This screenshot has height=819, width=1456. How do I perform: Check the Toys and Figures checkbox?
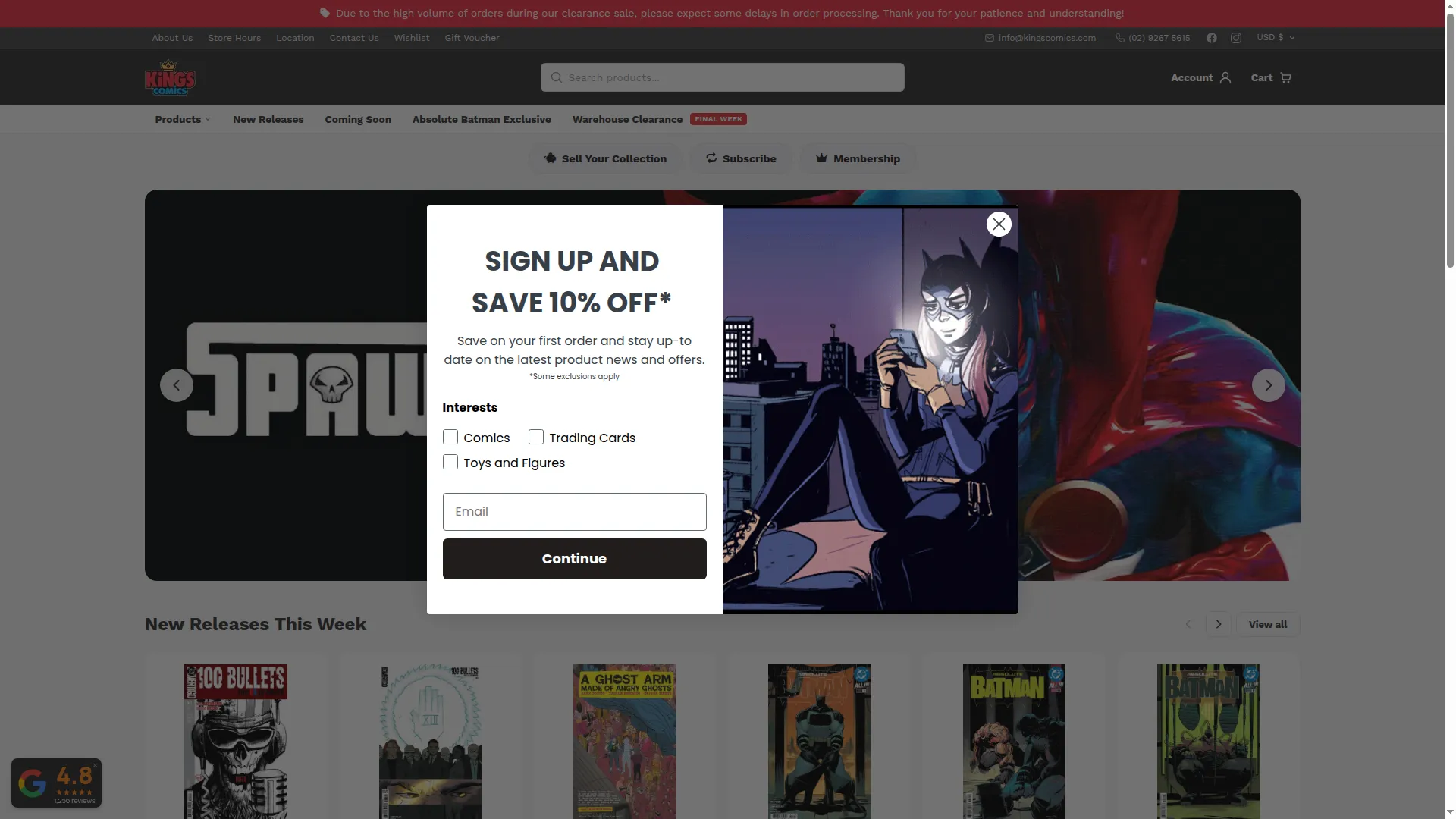[450, 463]
